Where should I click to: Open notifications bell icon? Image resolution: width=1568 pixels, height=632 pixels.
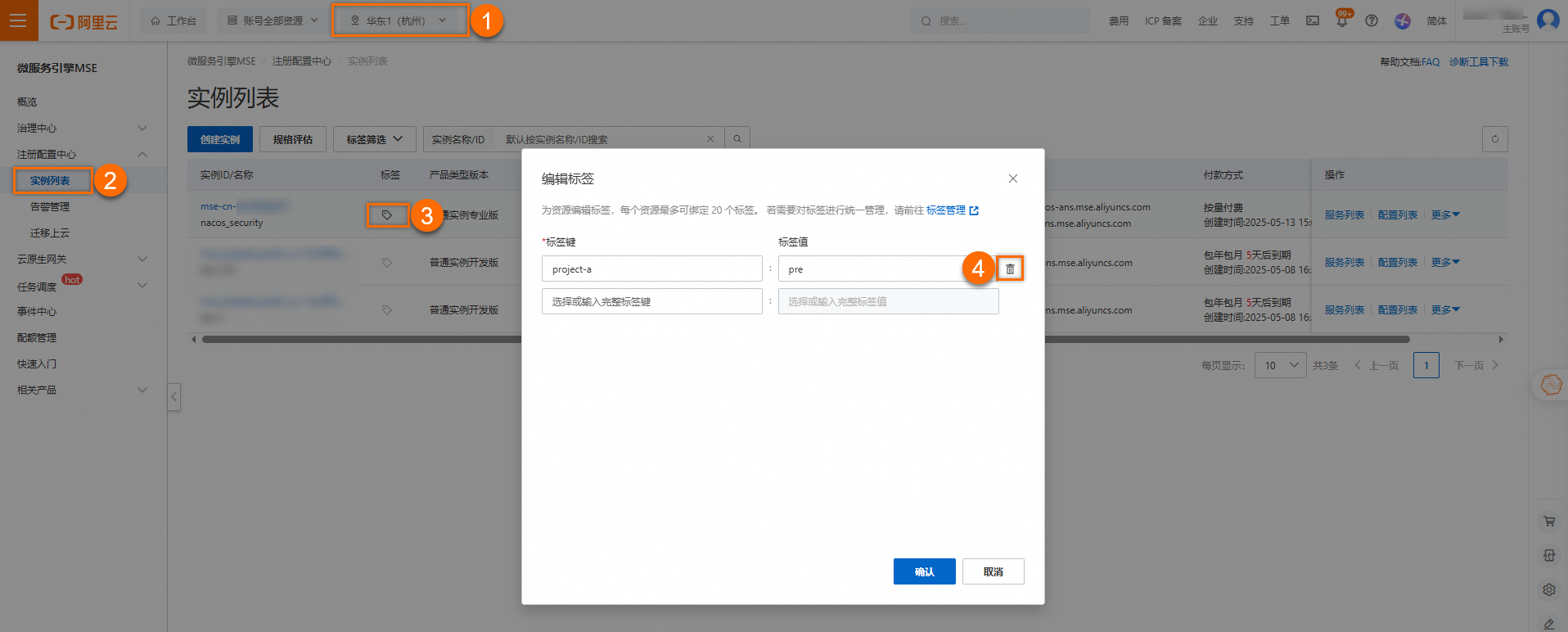click(x=1341, y=21)
